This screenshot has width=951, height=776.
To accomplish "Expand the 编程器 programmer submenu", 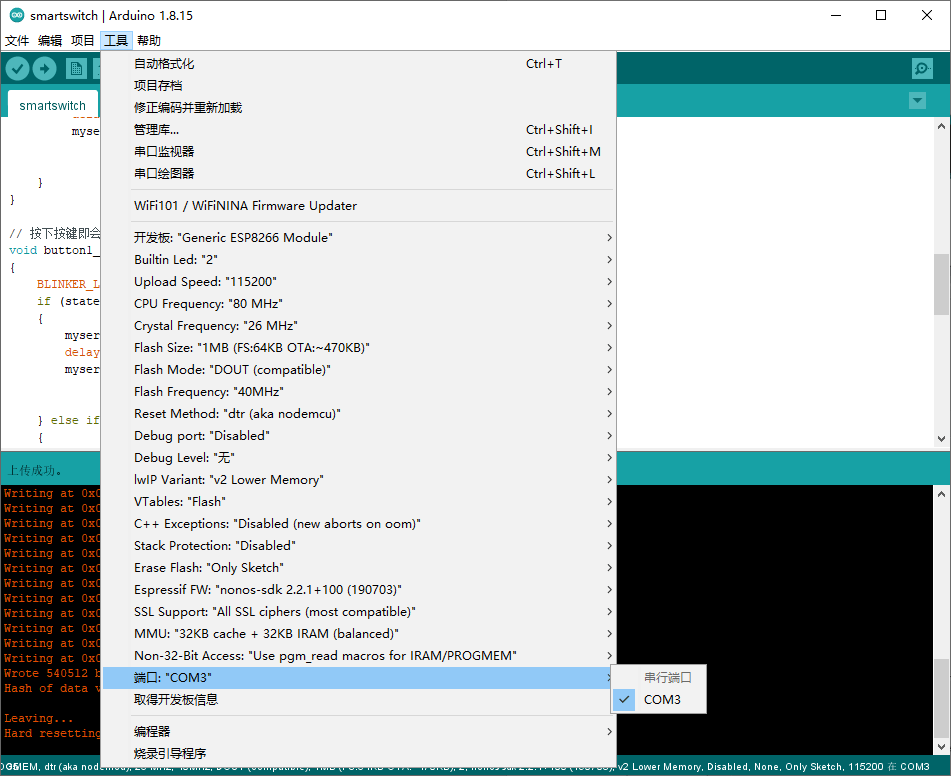I will [358, 732].
